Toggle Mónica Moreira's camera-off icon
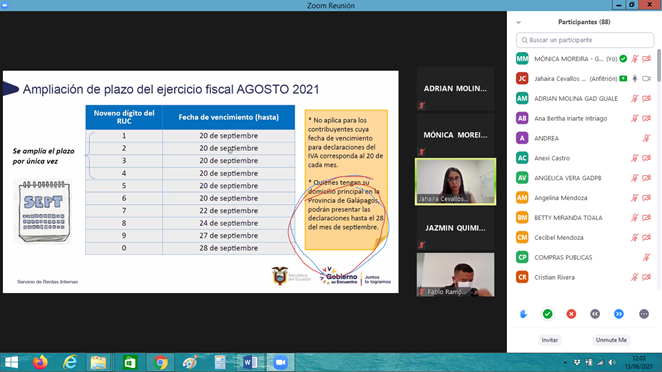662x372 pixels. [x=646, y=59]
